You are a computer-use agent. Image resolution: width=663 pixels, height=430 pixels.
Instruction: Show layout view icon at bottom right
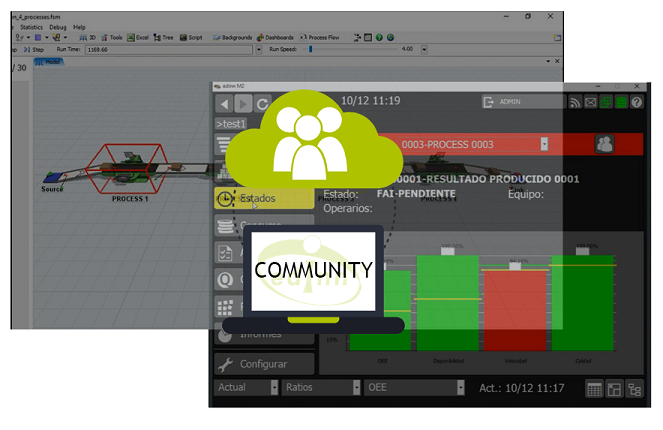[x=614, y=389]
